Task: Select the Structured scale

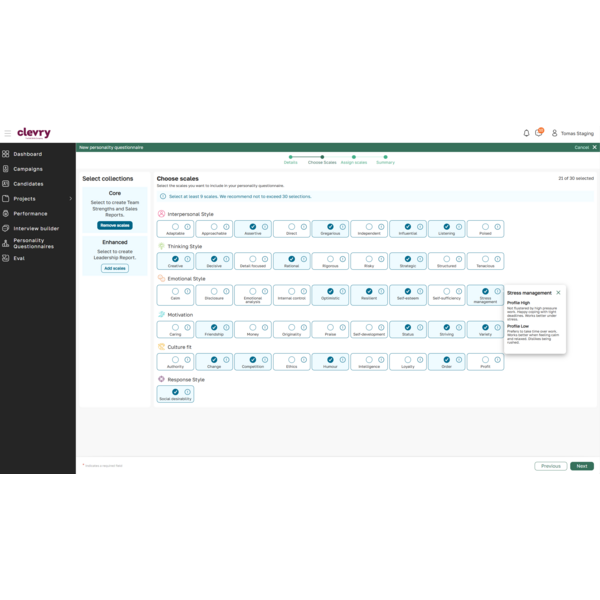Action: point(447,259)
